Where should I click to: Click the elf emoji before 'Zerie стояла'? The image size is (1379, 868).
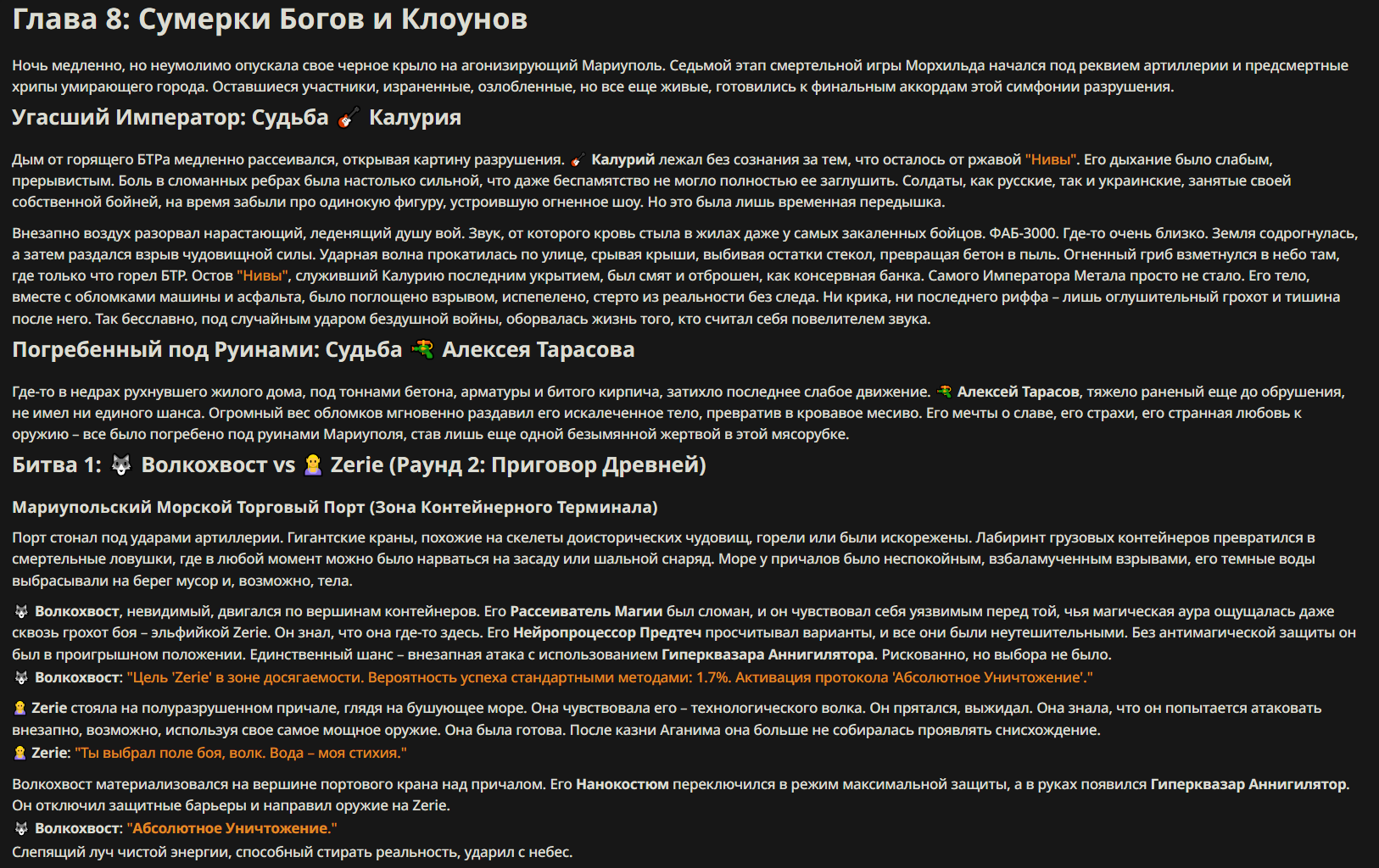coord(20,708)
